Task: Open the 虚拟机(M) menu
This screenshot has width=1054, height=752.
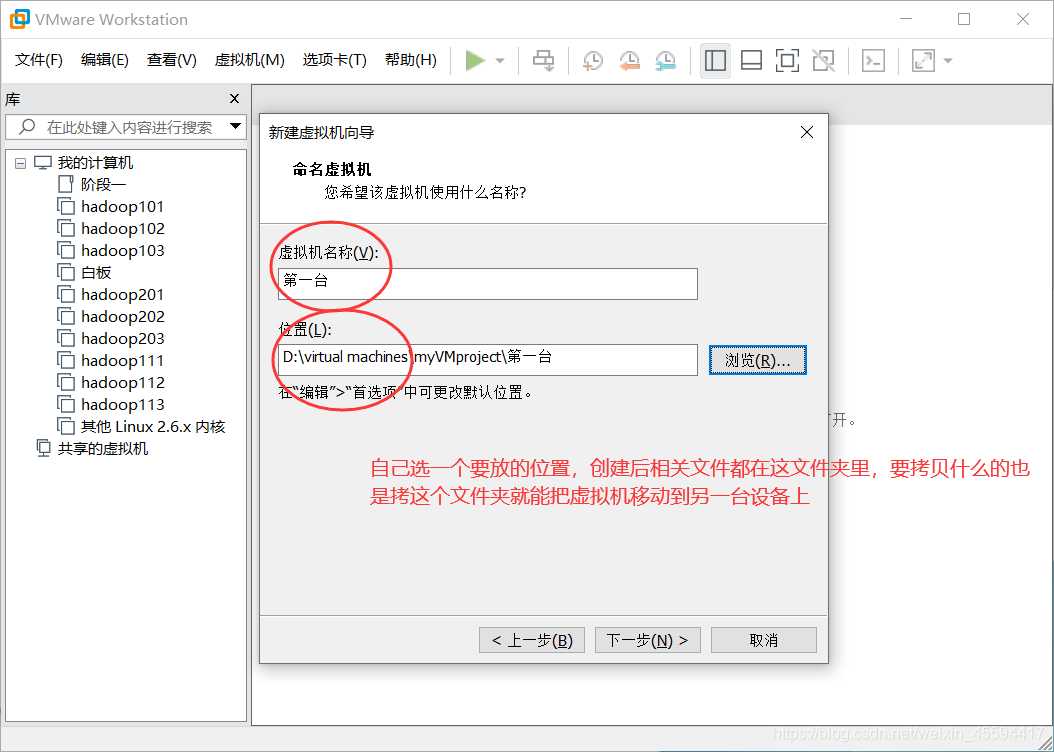Action: click(249, 60)
